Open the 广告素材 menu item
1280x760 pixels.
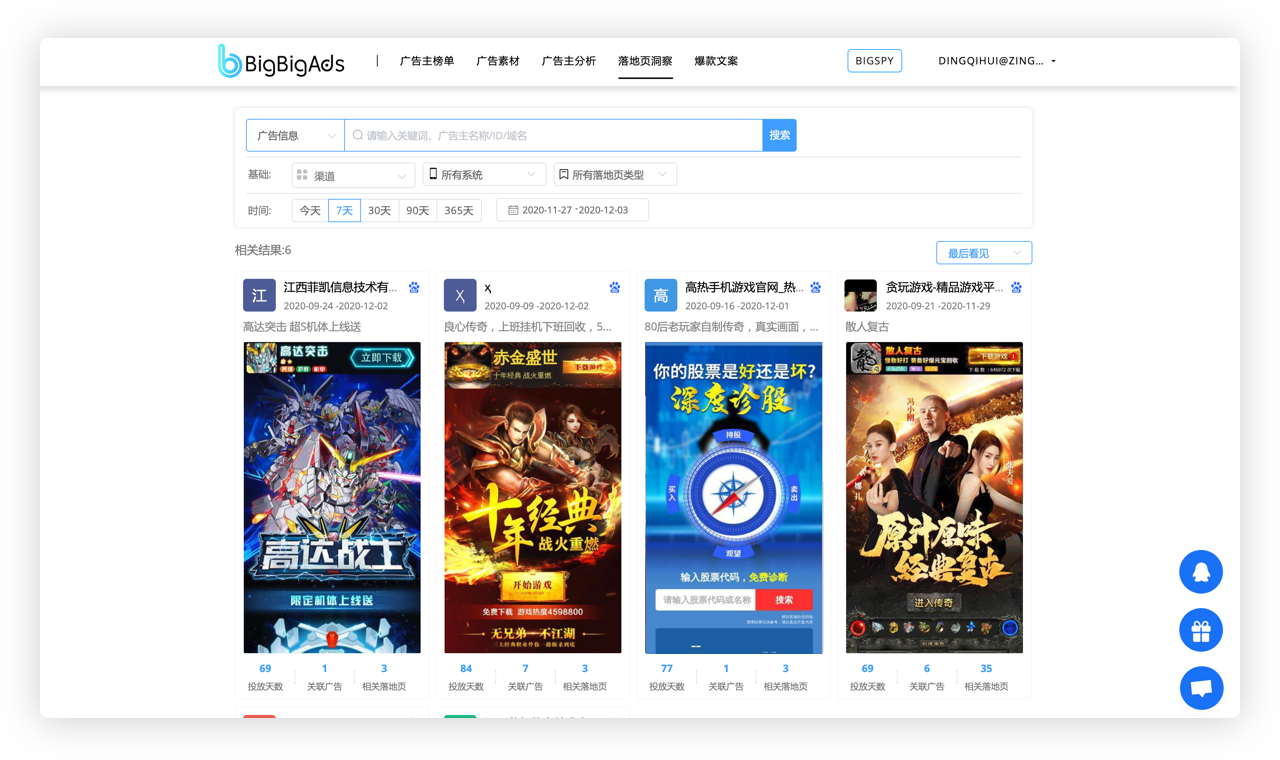pyautogui.click(x=498, y=61)
